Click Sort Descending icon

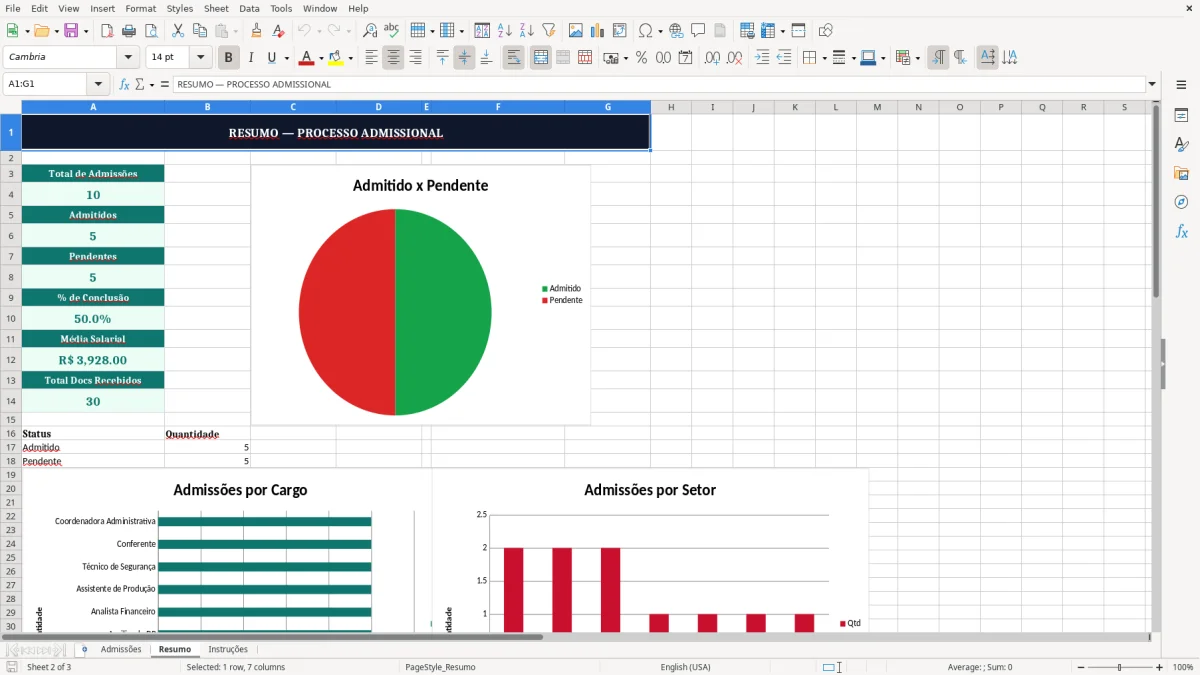click(x=526, y=31)
